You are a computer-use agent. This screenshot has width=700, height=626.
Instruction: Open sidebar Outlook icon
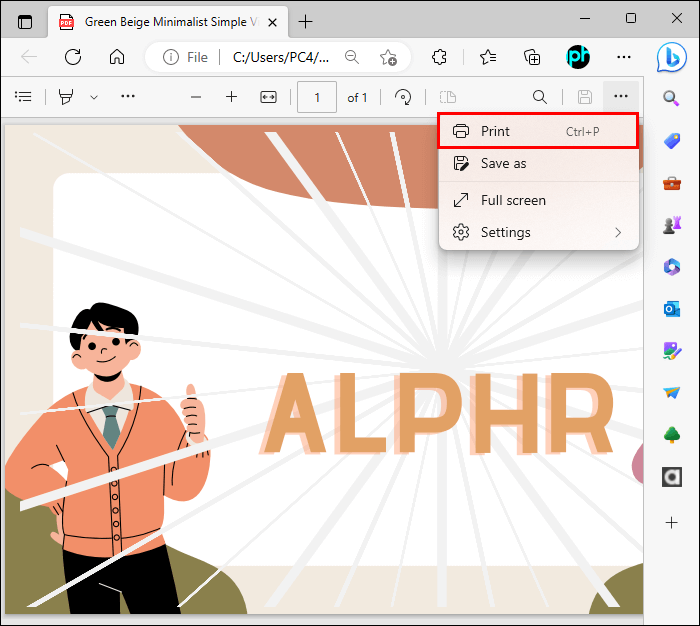[x=671, y=309]
